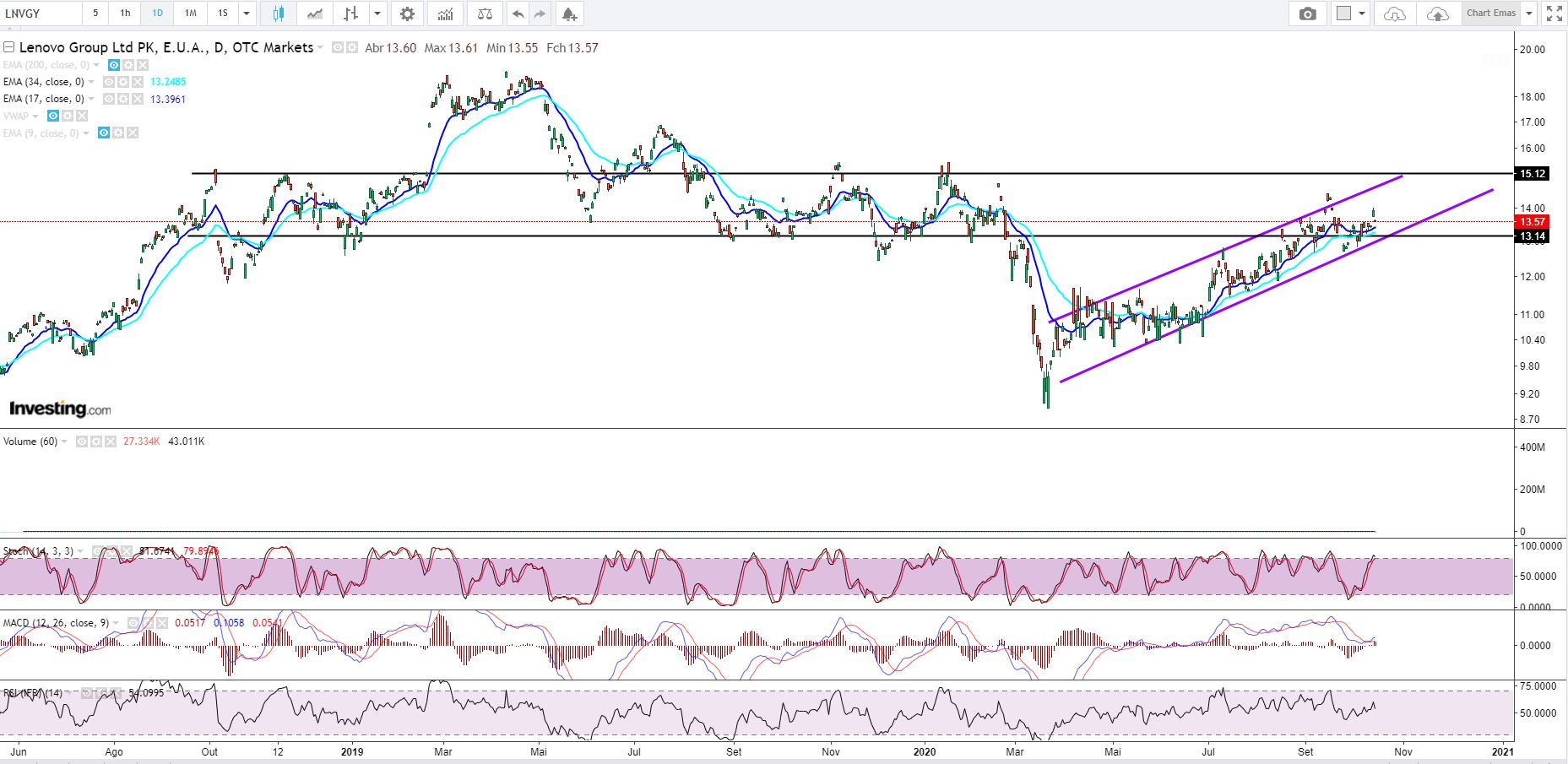Viewport: 1568px width, 764px height.
Task: Redo the last chart action
Action: [540, 14]
